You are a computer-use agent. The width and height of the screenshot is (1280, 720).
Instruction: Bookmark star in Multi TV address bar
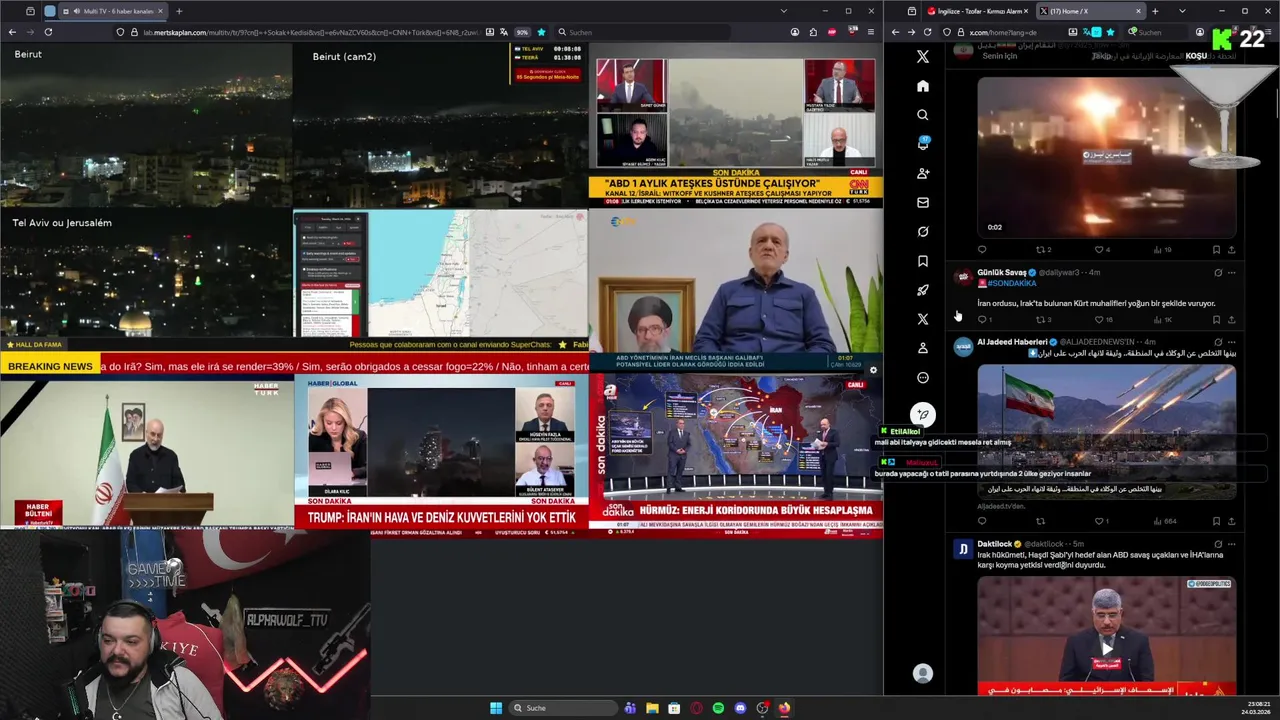tap(541, 32)
